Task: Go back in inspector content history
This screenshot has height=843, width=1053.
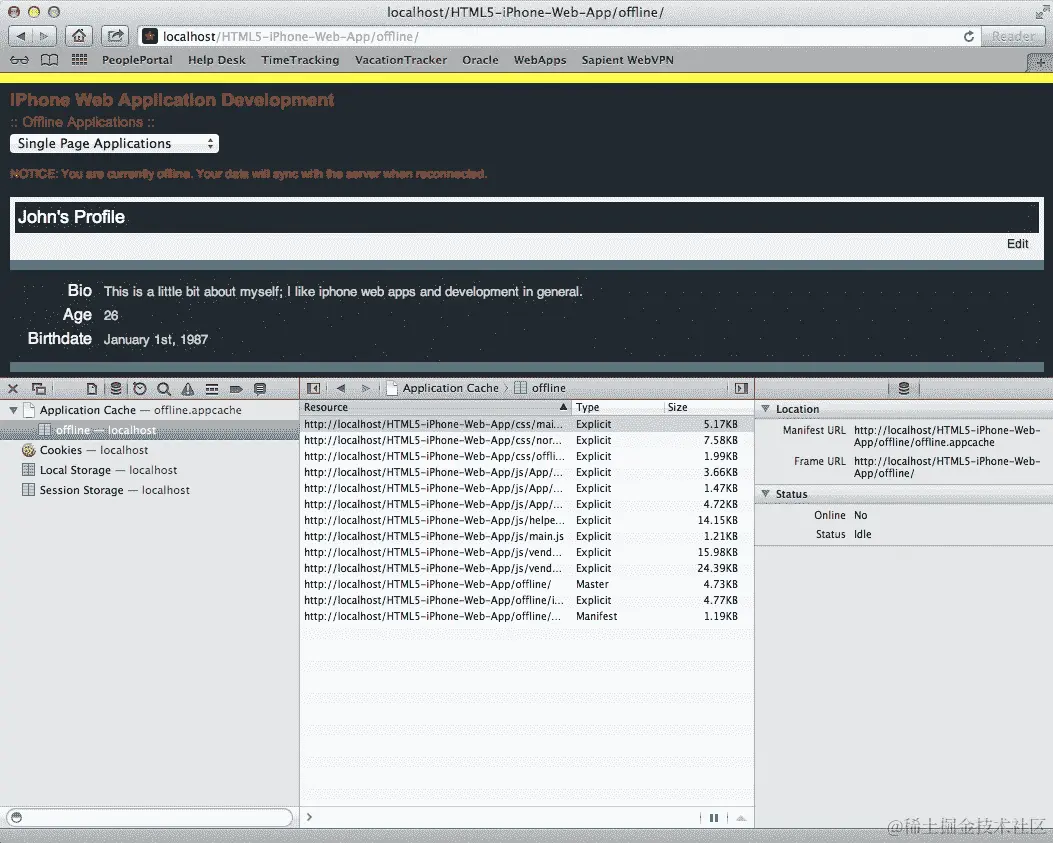Action: 340,388
